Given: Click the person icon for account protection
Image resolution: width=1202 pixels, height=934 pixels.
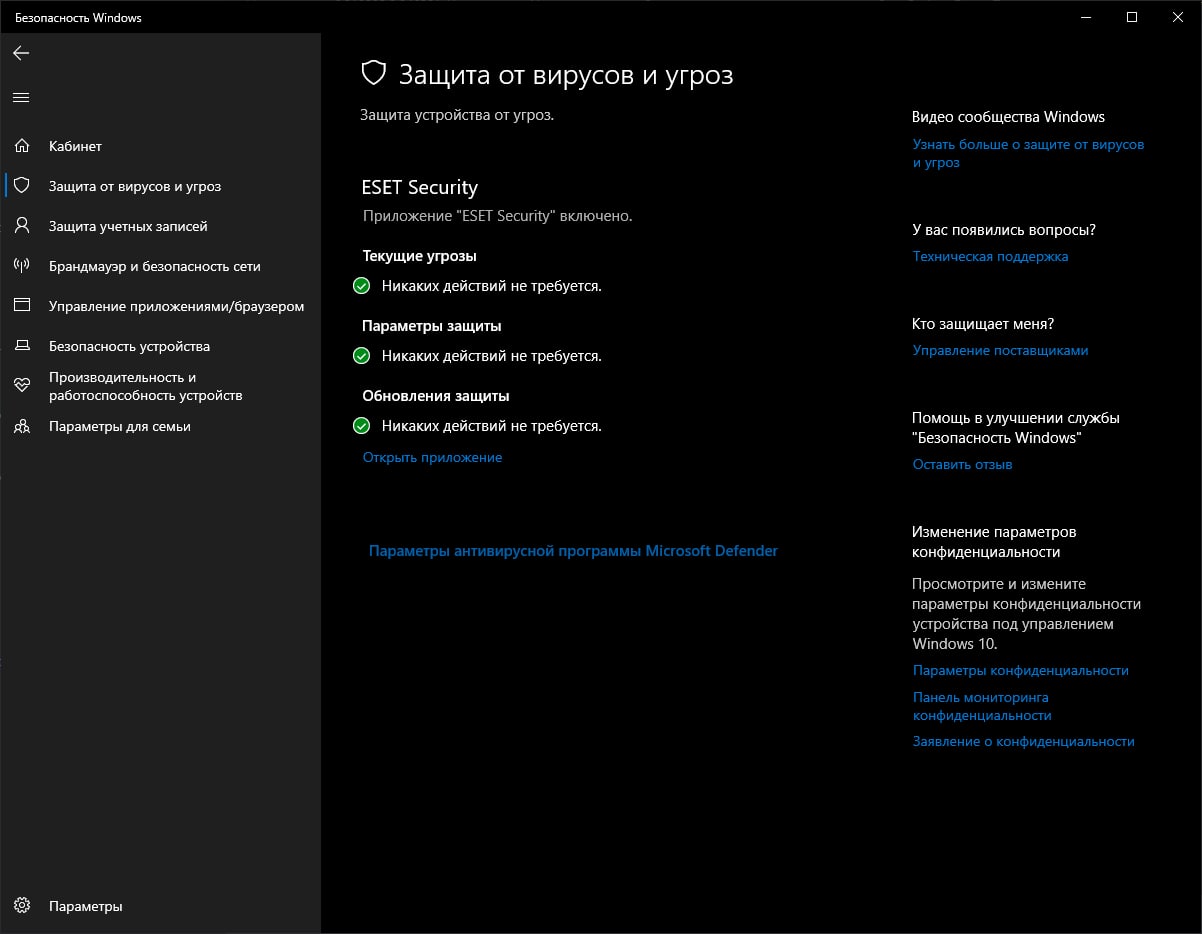Looking at the screenshot, I should click(x=22, y=226).
